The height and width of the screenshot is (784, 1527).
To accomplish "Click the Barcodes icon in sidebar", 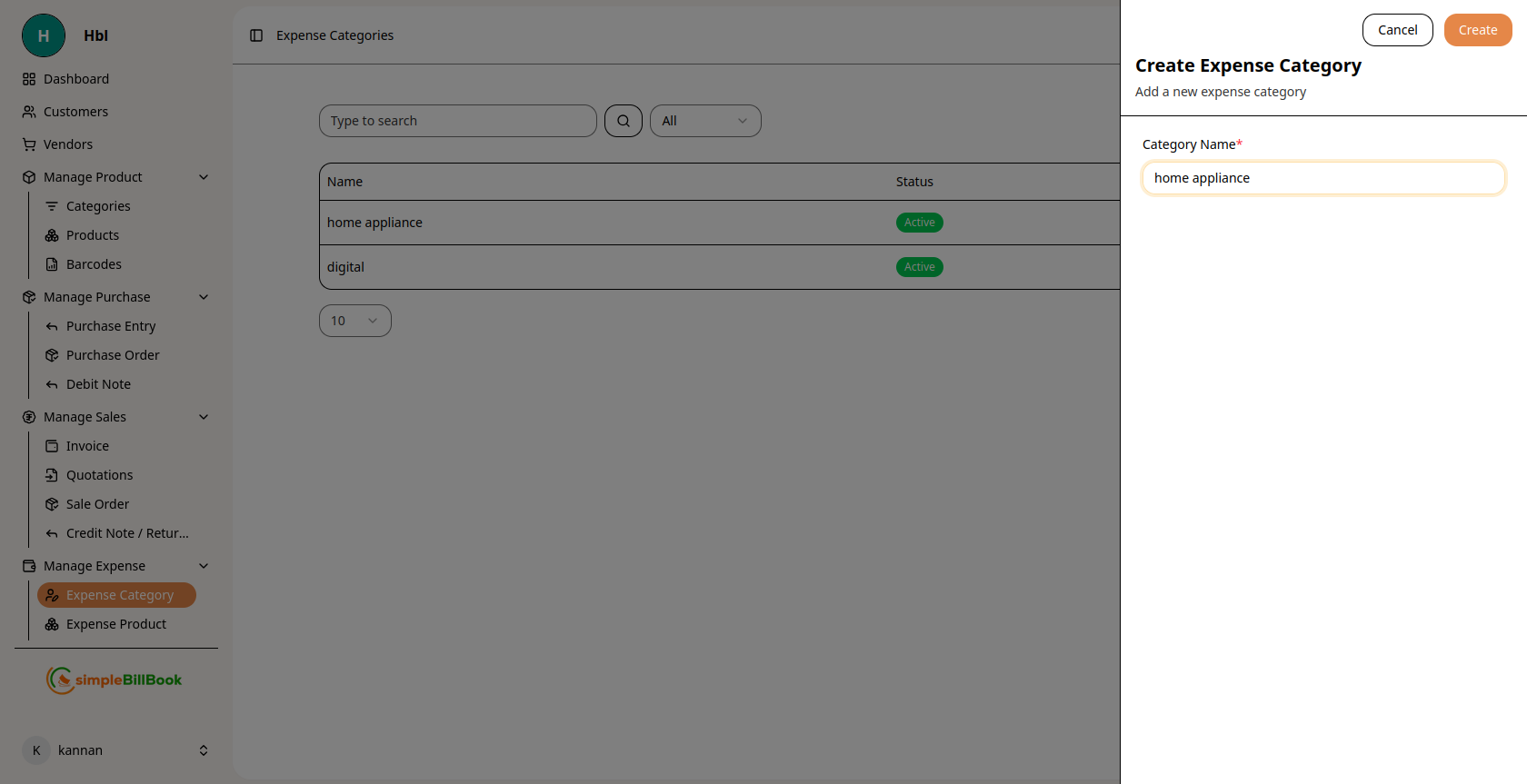I will pos(52,264).
